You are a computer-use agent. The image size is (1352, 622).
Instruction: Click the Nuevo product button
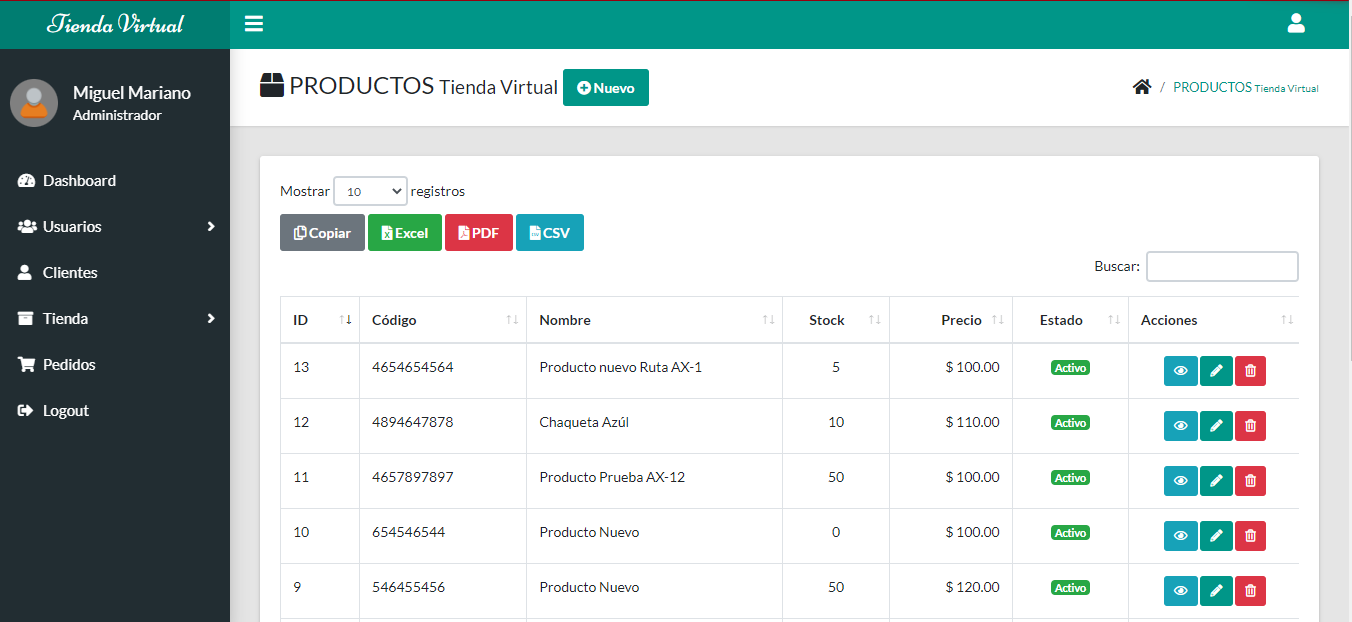tap(606, 87)
